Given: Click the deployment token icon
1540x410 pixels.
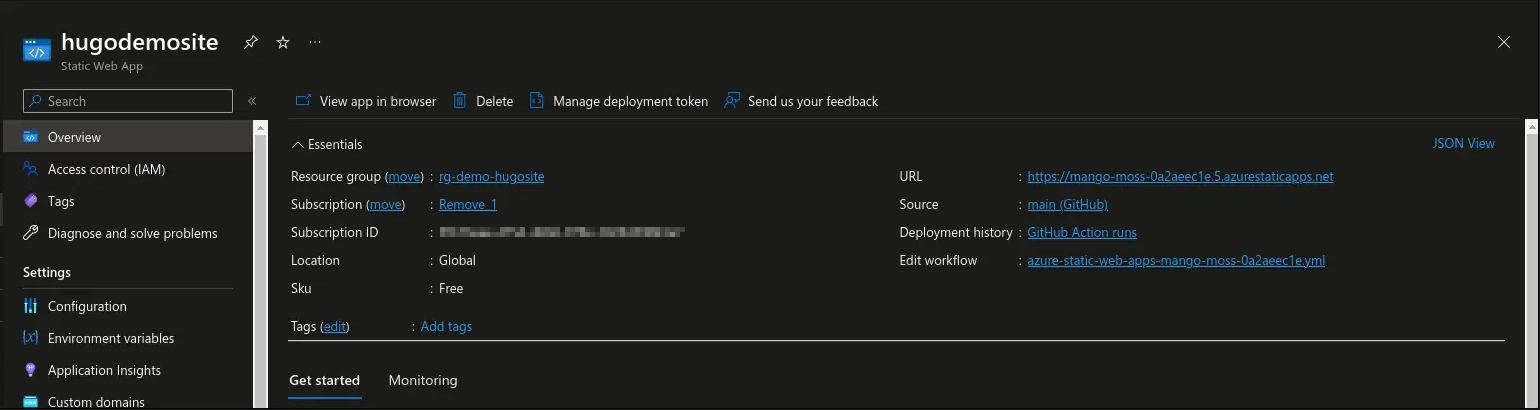Looking at the screenshot, I should (537, 101).
